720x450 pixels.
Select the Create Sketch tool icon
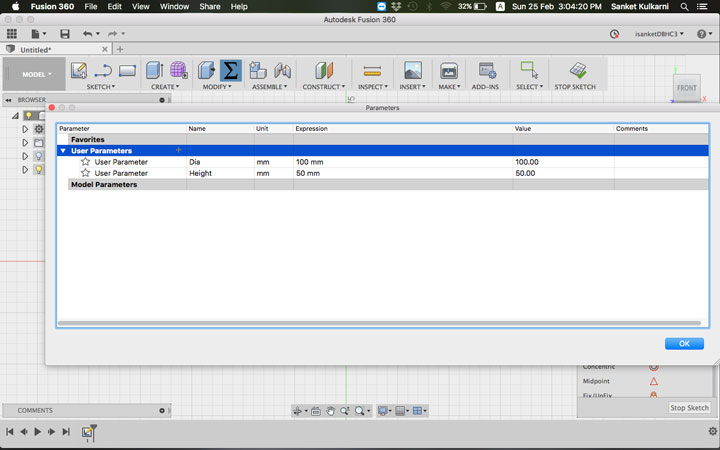click(79, 70)
